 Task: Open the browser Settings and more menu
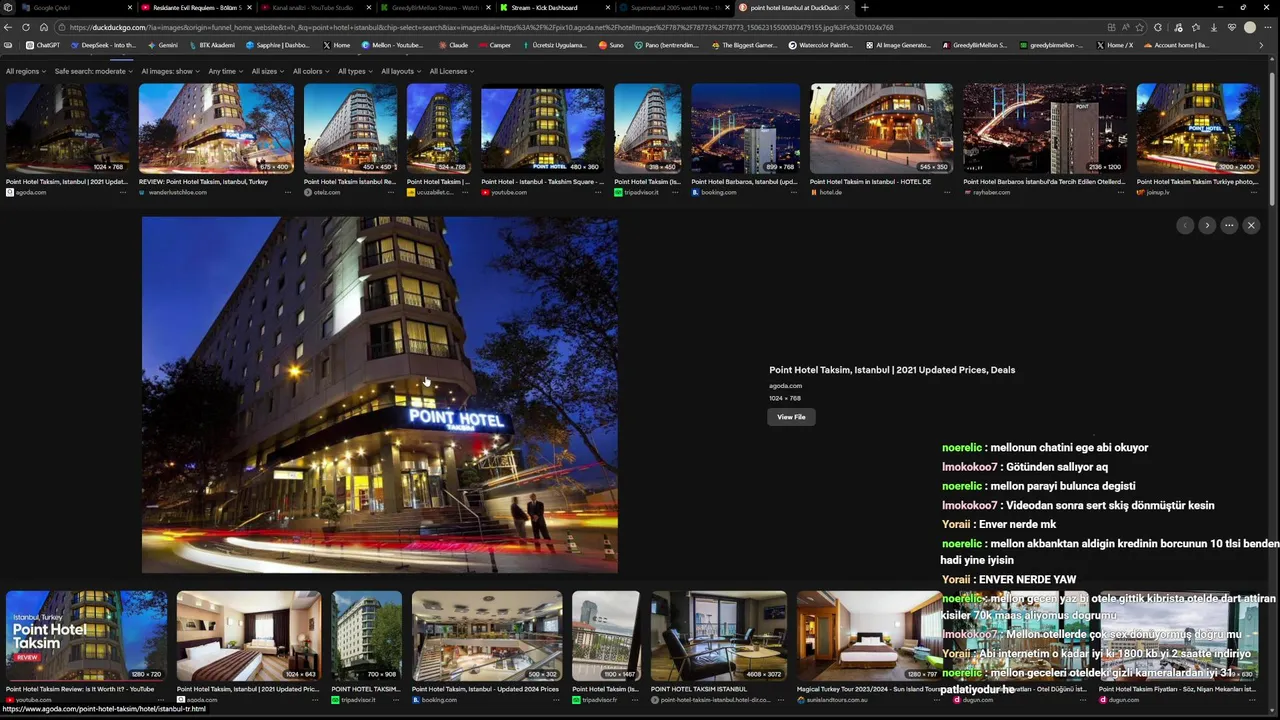click(1269, 27)
